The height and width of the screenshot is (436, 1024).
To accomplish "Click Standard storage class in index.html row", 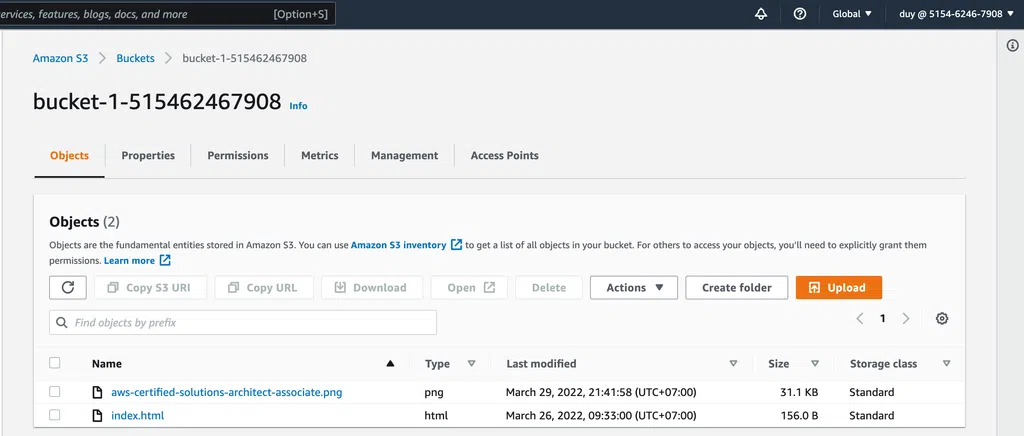I will pos(872,415).
